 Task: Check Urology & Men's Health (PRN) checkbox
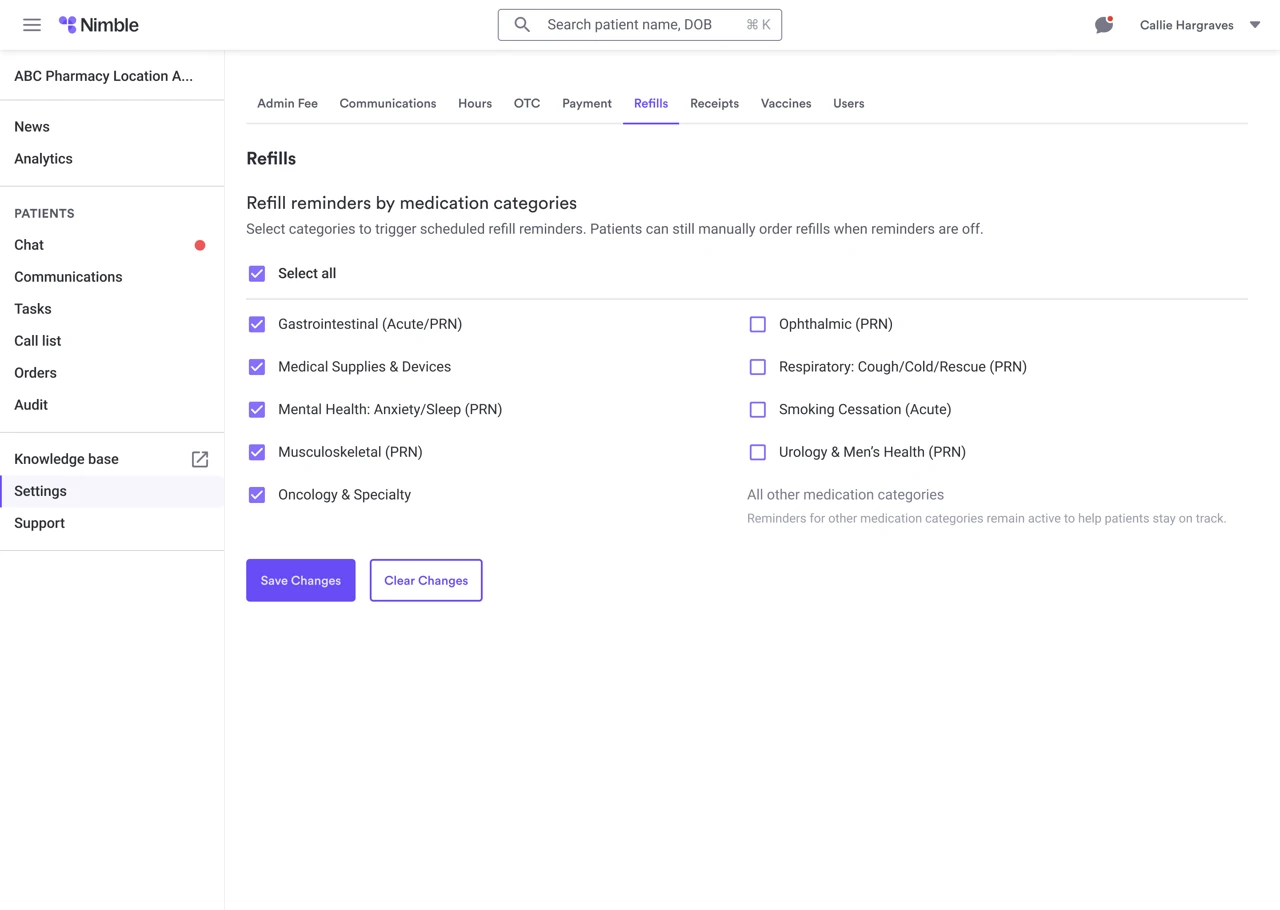tap(758, 452)
